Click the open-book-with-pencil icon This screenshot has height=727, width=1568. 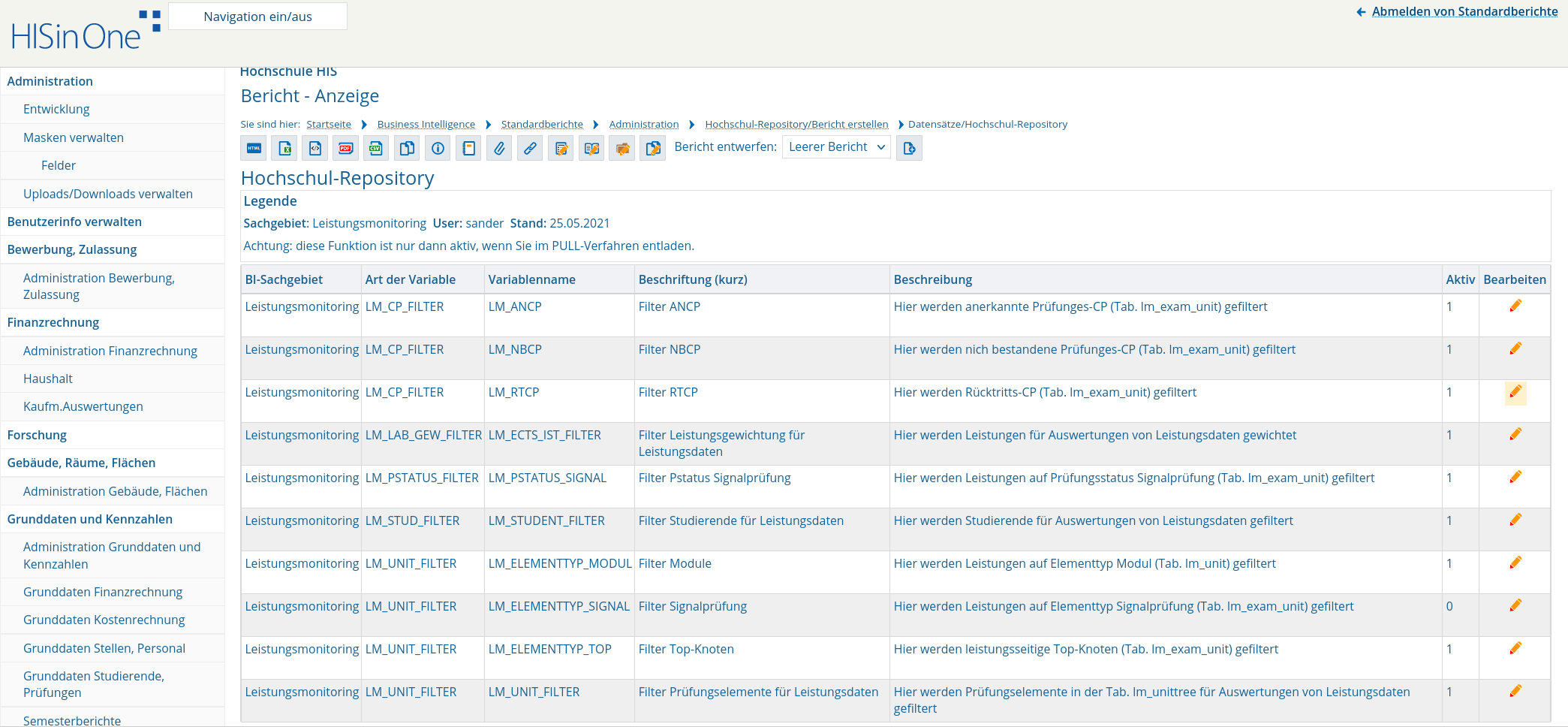coord(591,148)
